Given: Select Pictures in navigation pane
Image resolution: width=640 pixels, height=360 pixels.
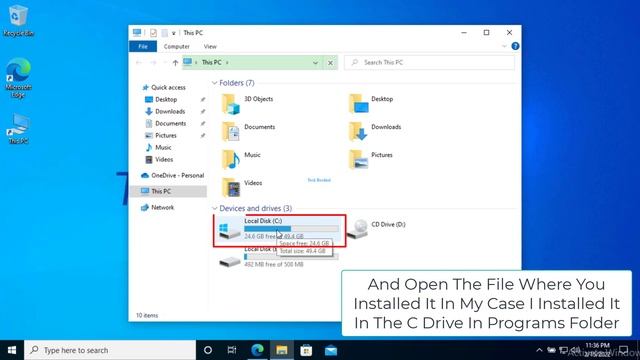Looking at the screenshot, I should pyautogui.click(x=166, y=136).
